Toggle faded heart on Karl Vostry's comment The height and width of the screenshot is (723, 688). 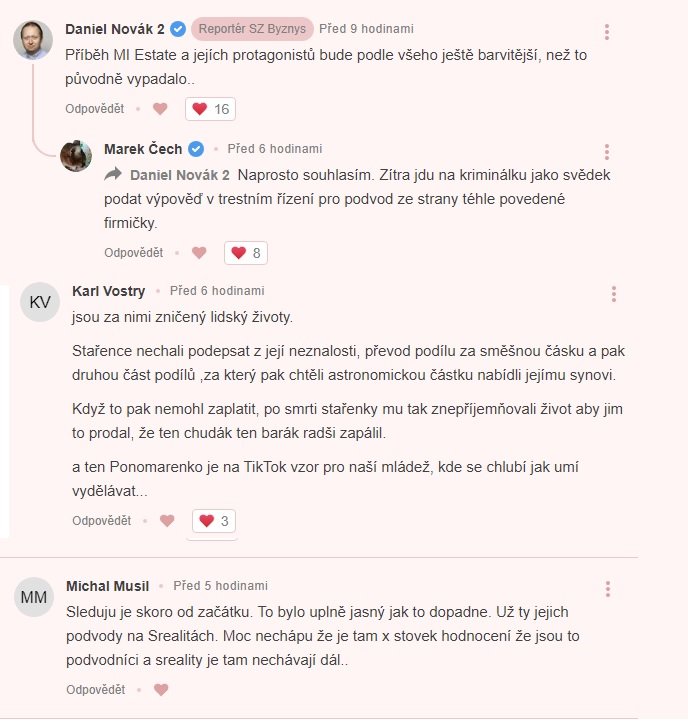click(167, 521)
